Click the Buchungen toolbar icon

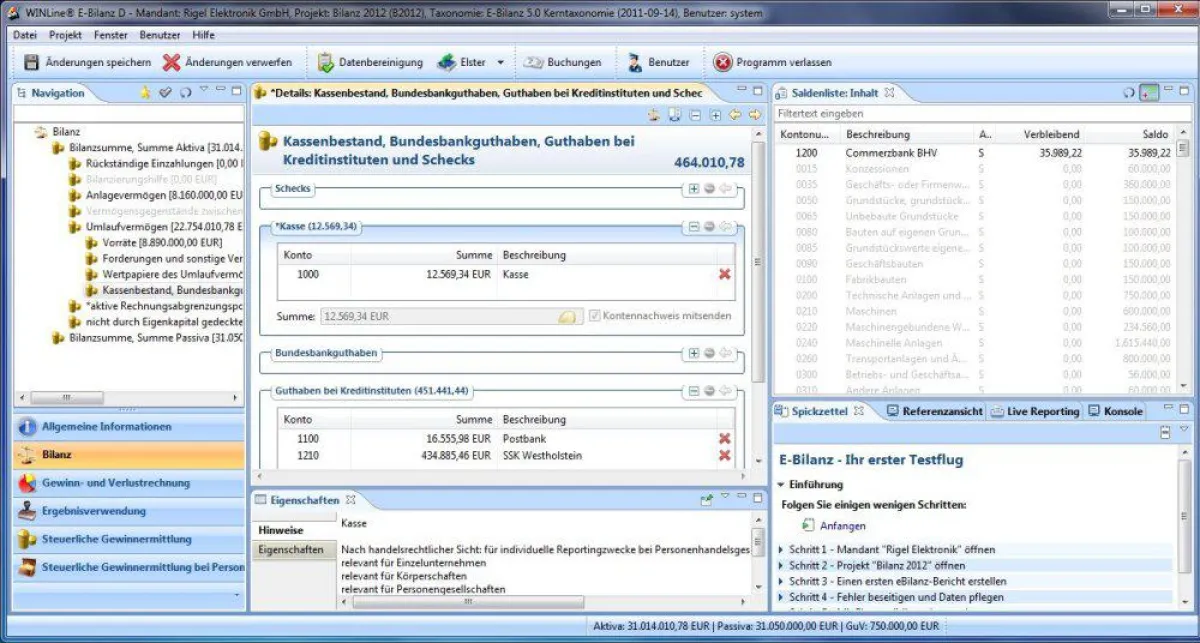(x=532, y=61)
